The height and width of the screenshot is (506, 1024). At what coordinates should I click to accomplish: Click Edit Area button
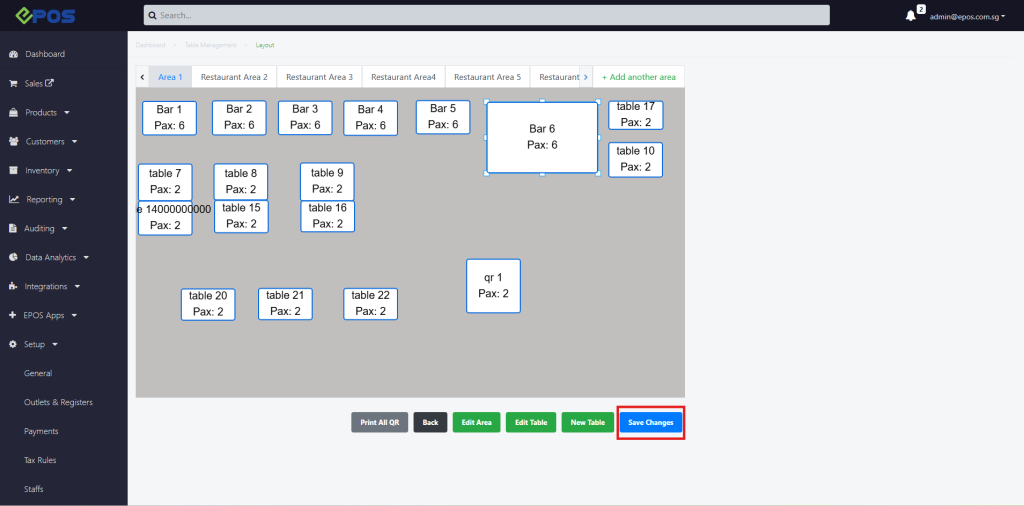point(477,422)
